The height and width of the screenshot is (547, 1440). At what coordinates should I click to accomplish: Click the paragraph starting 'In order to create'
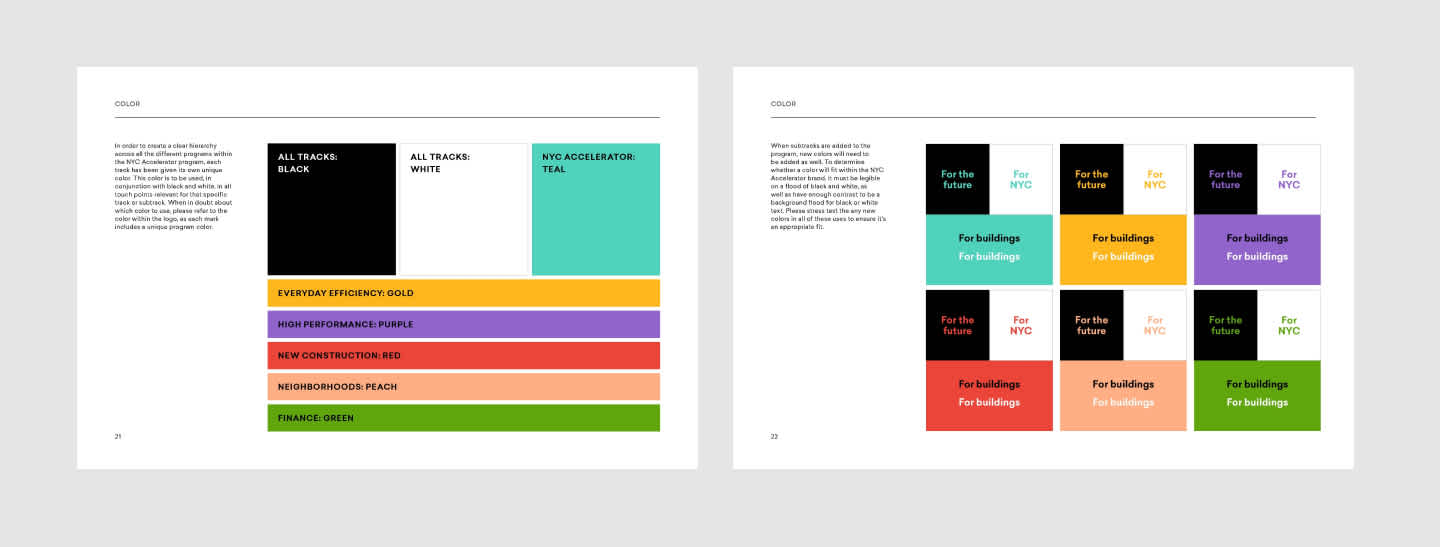pyautogui.click(x=174, y=186)
